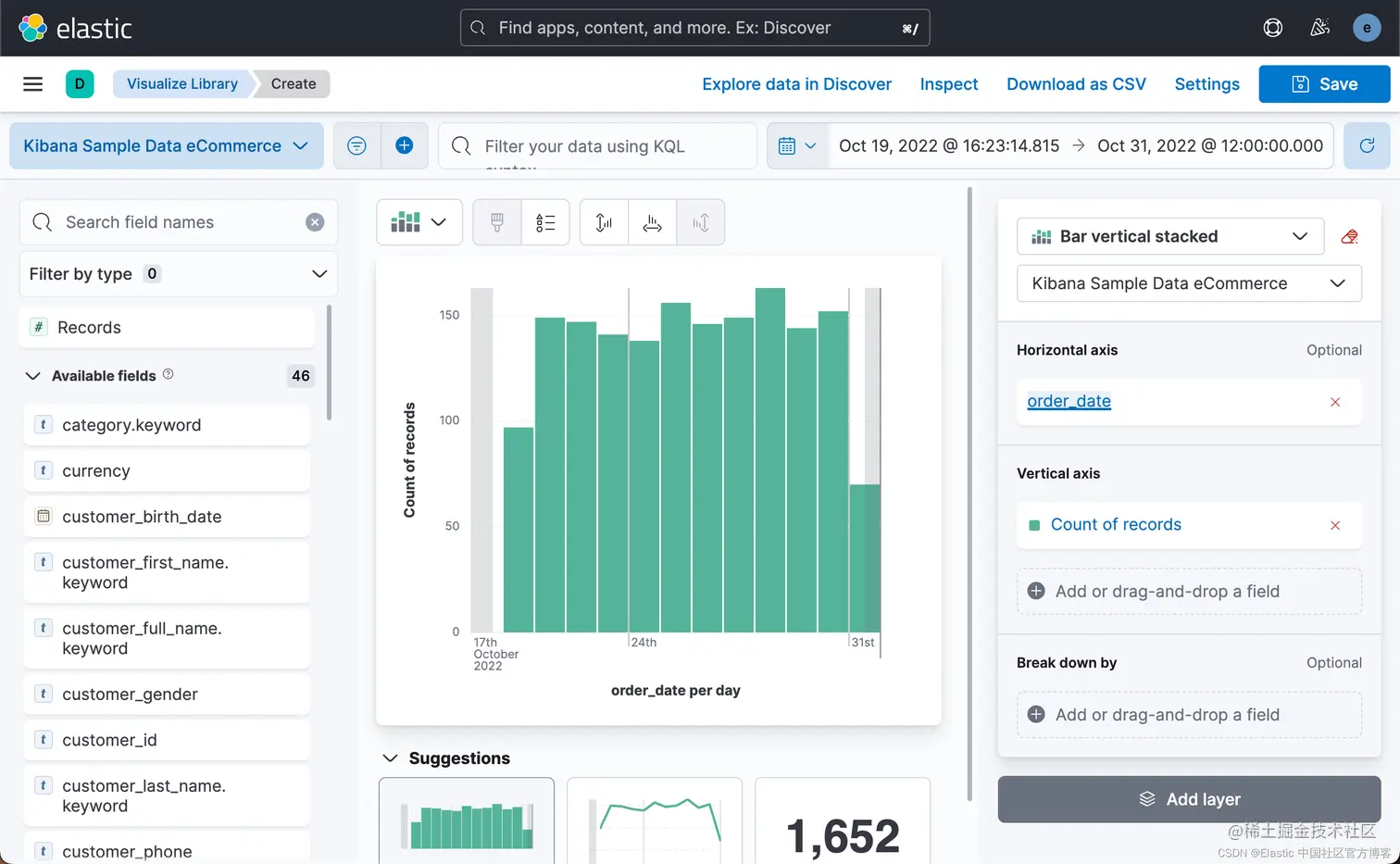Image resolution: width=1400 pixels, height=864 pixels.
Task: Open Explore data in Discover link
Action: tap(796, 84)
